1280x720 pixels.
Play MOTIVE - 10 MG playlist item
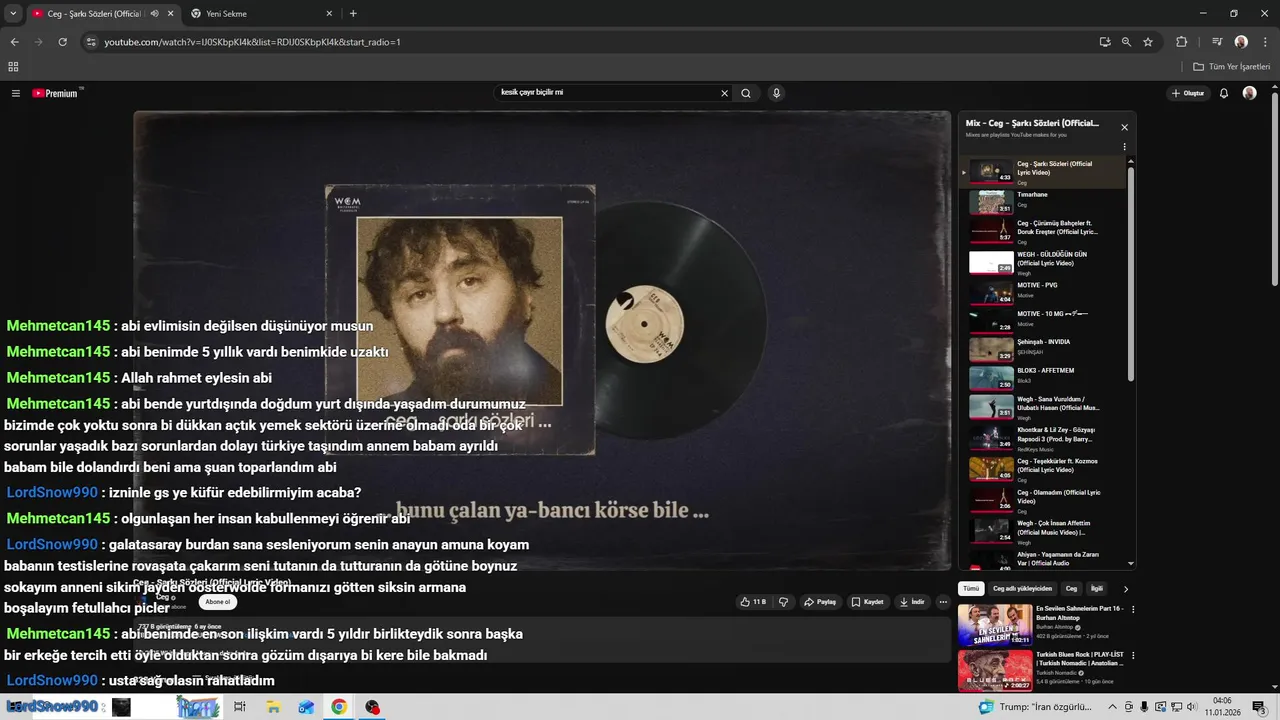[x=1043, y=320]
